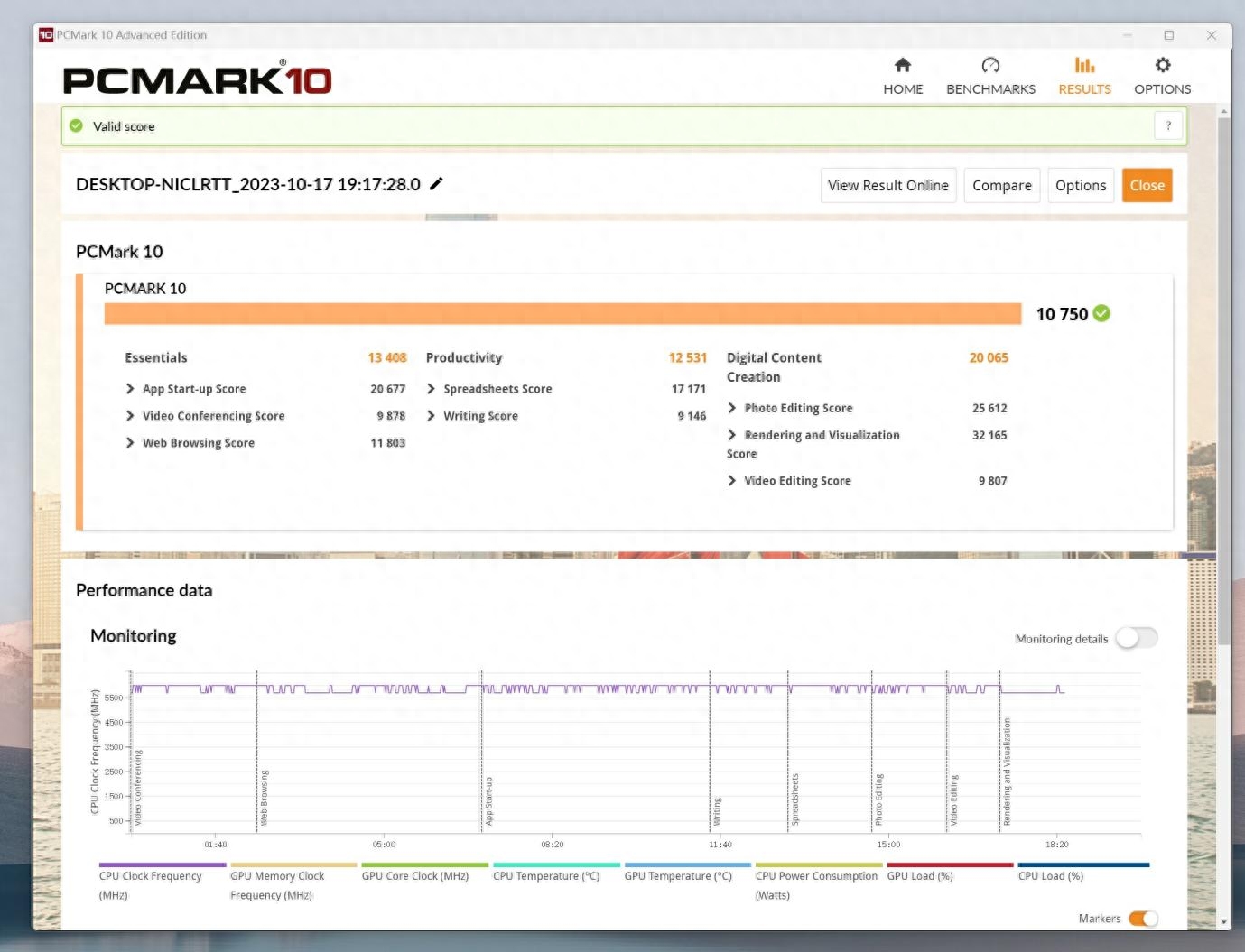
Task: Click the DESKTOP-NICLRTT result name text
Action: (x=248, y=184)
